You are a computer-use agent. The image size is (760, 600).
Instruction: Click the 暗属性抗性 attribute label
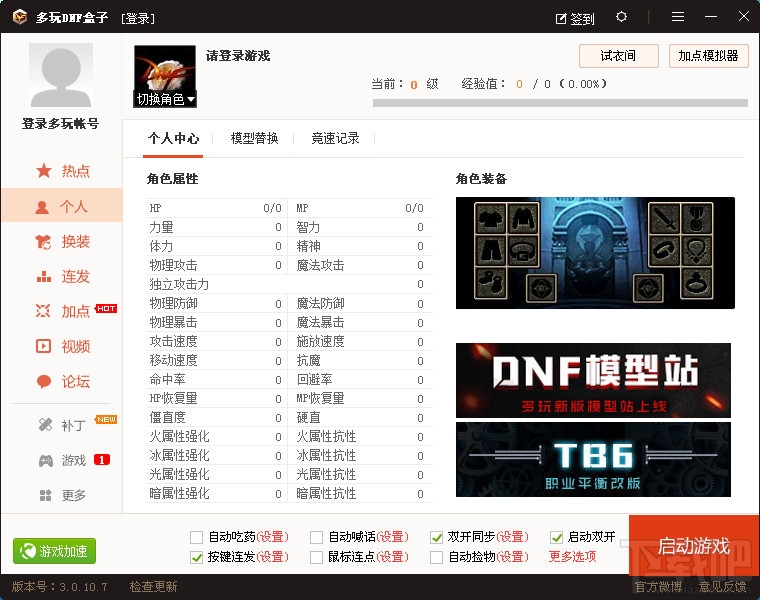click(x=326, y=493)
